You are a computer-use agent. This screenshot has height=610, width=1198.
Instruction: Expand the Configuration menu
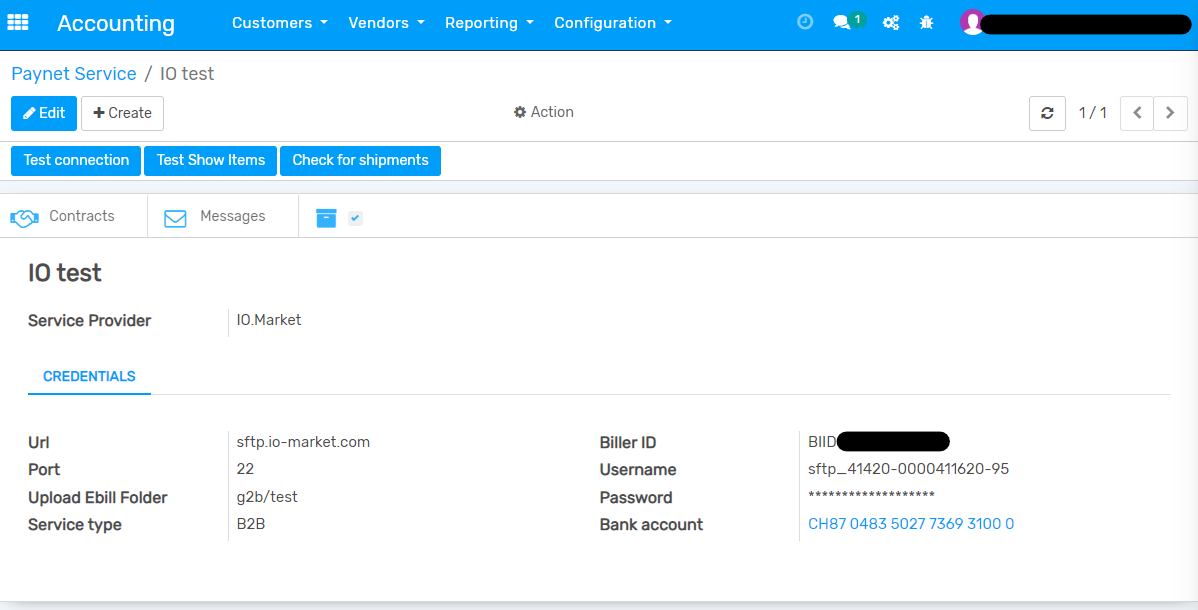coord(612,22)
